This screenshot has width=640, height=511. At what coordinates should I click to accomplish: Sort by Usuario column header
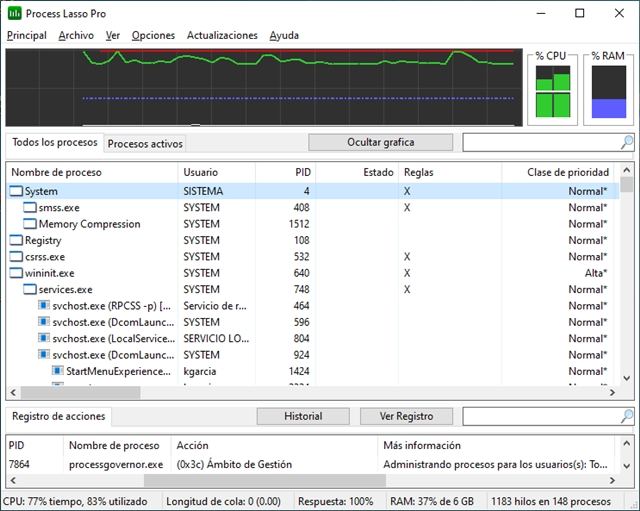(217, 172)
